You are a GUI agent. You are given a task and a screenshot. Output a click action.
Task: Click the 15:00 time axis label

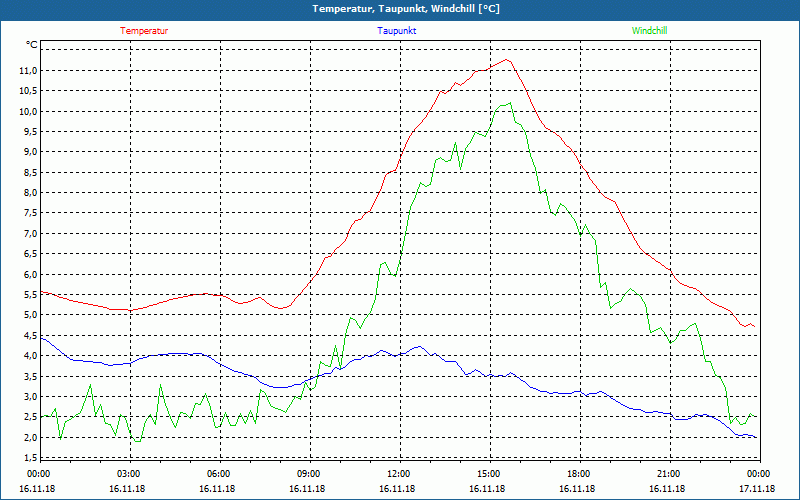(x=489, y=474)
